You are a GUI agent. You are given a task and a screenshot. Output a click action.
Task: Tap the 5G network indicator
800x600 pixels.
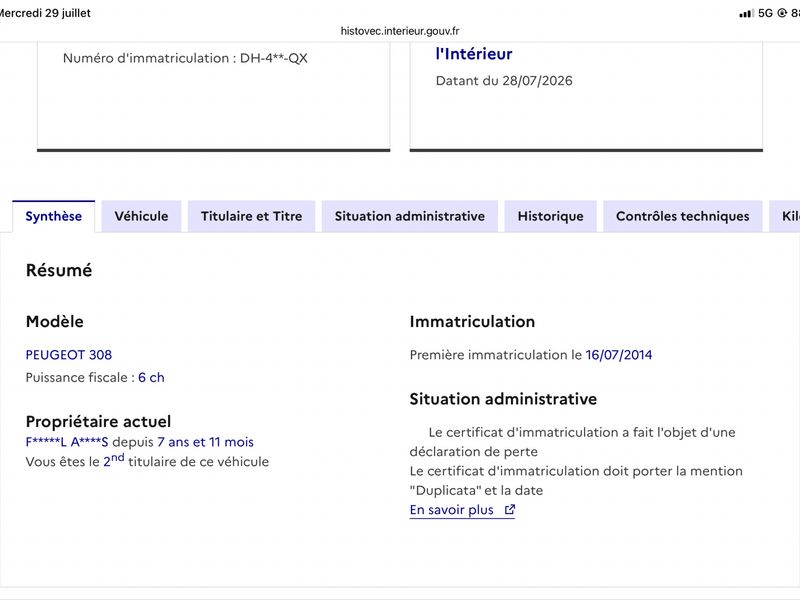pyautogui.click(x=765, y=13)
